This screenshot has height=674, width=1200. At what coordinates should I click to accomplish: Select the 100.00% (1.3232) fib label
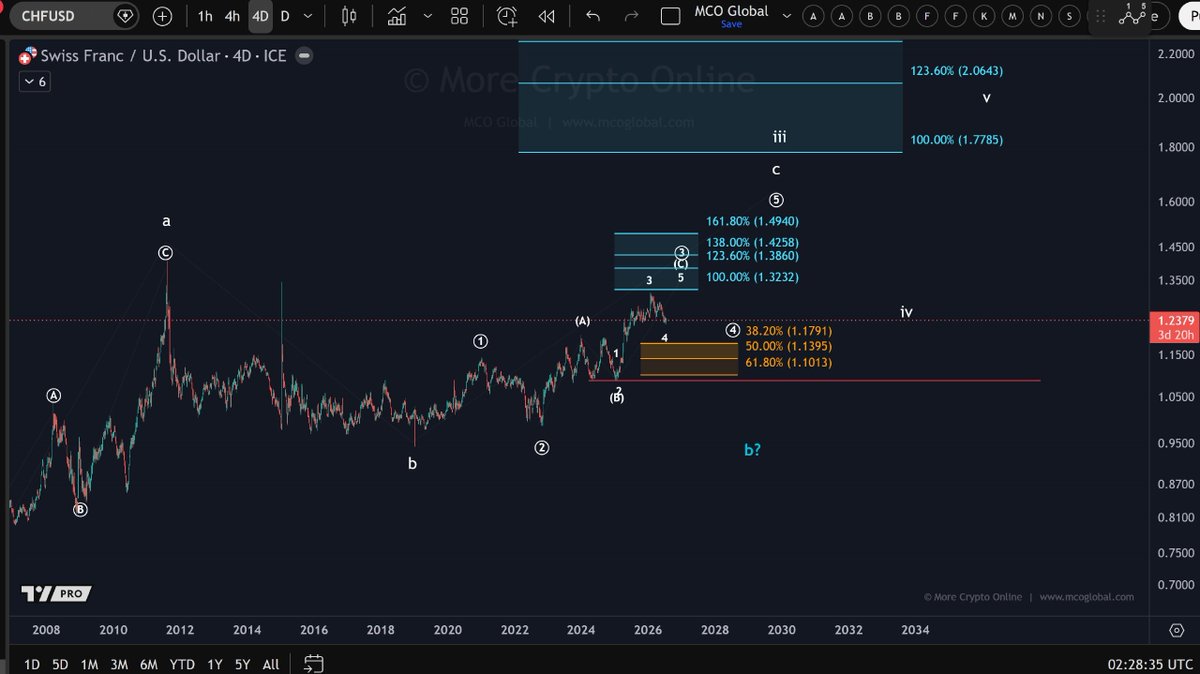coord(752,277)
